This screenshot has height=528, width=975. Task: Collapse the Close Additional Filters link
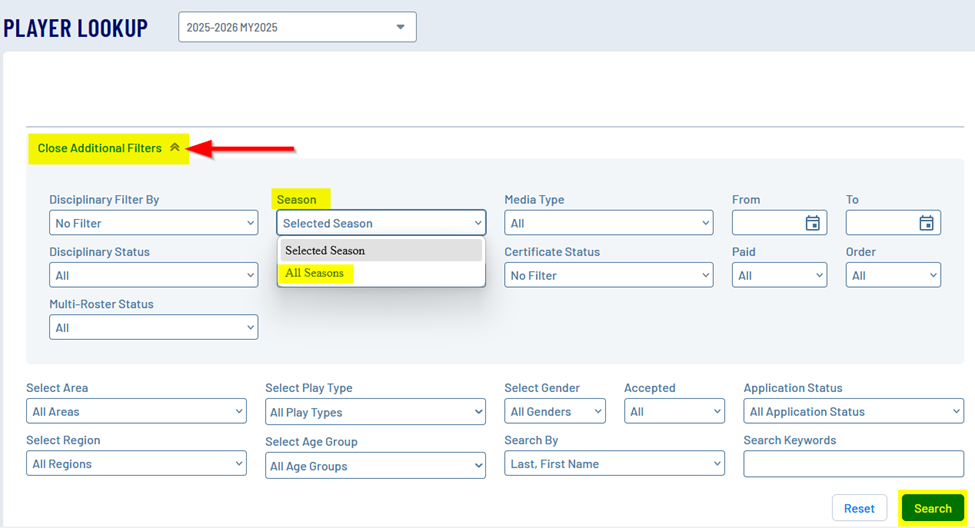pyautogui.click(x=100, y=148)
